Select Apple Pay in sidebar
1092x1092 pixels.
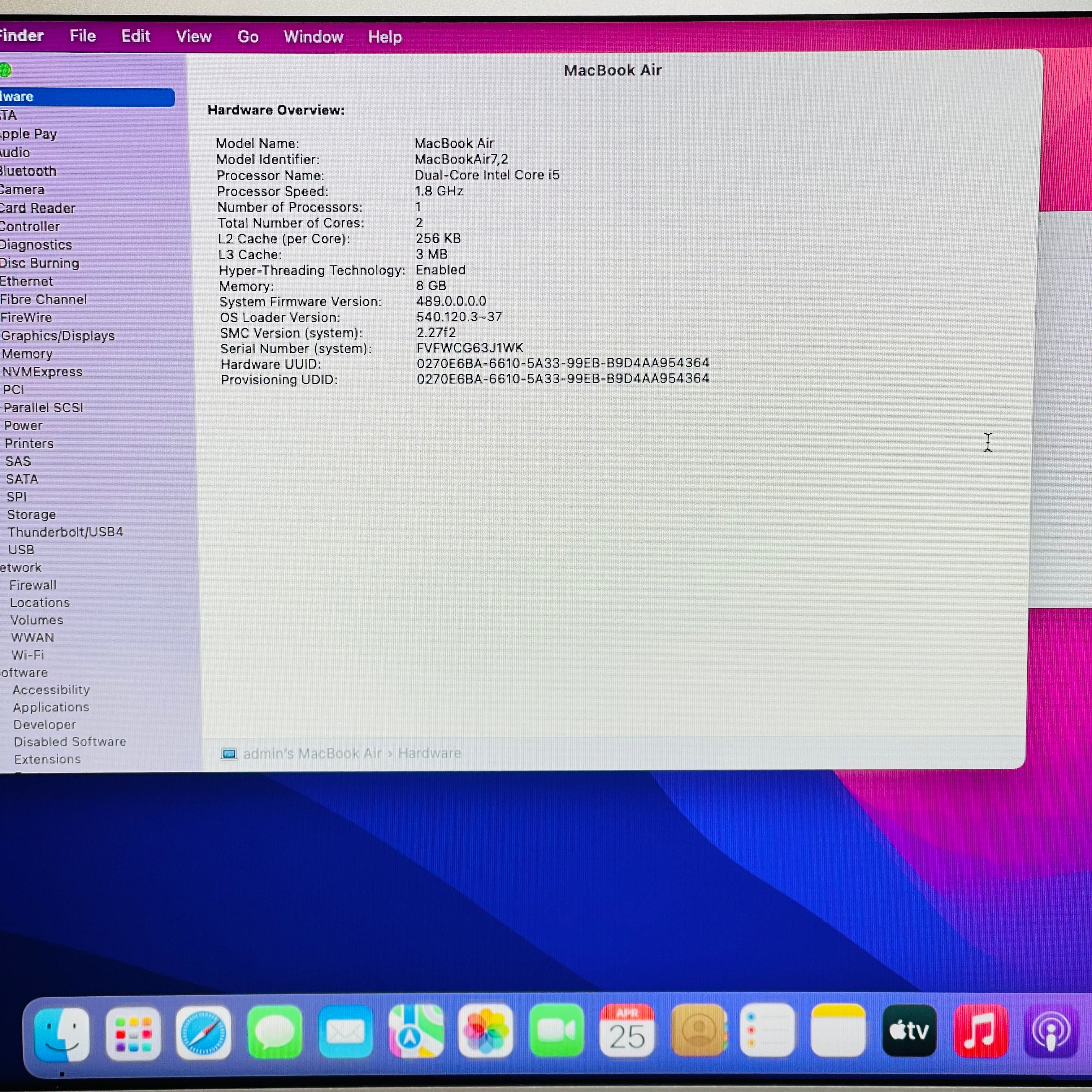click(28, 134)
